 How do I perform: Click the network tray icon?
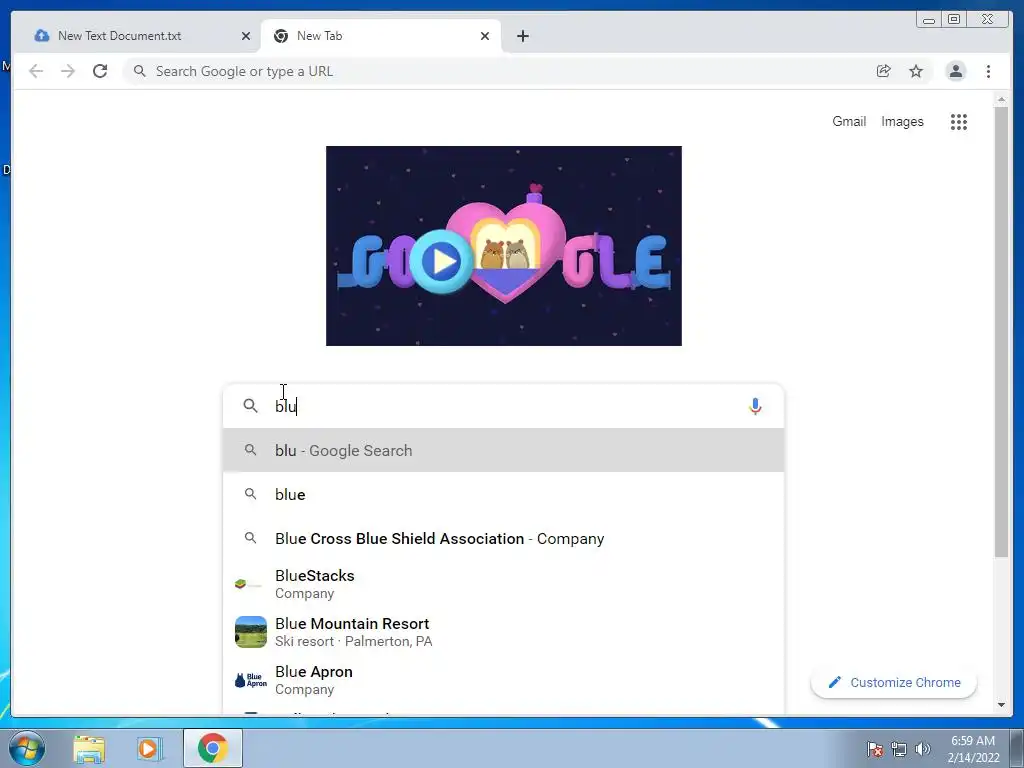(899, 749)
